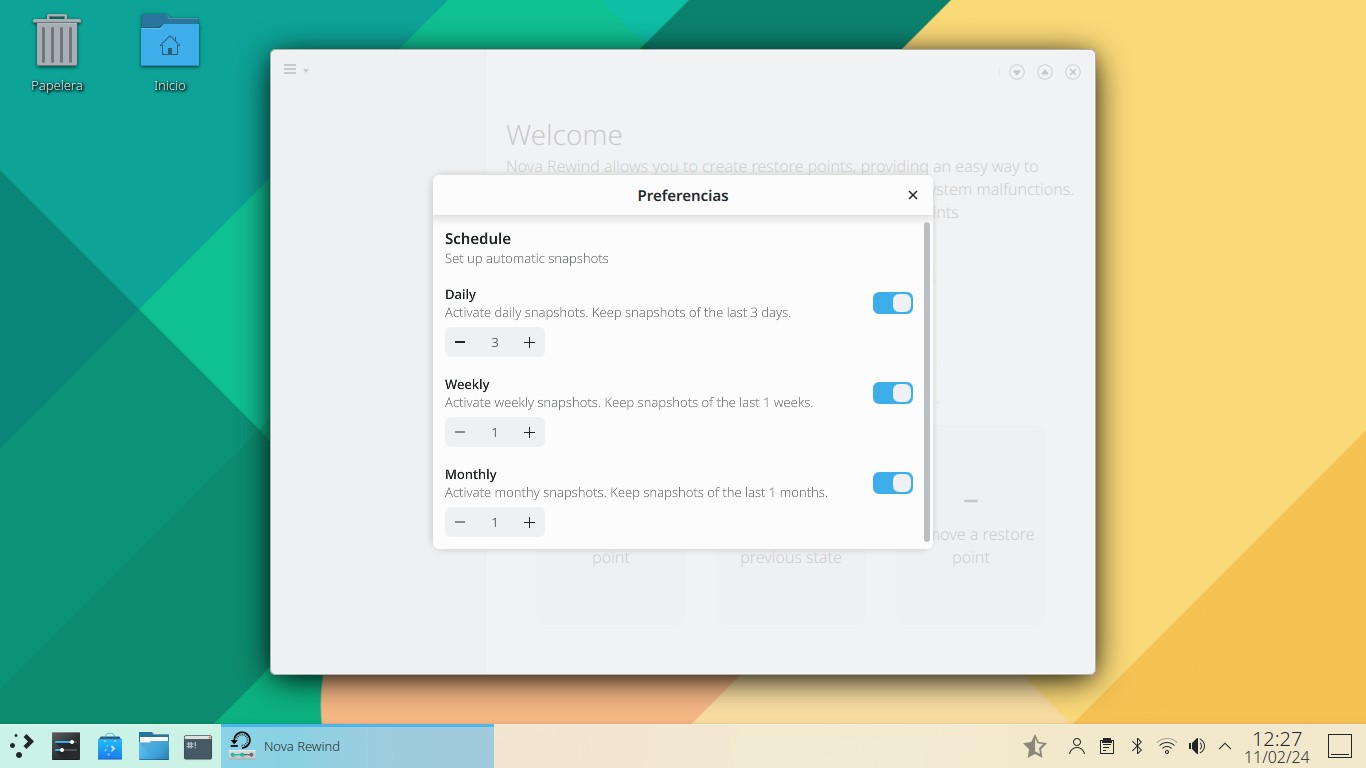
Task: Open System Settings from the taskbar
Action: (66, 745)
